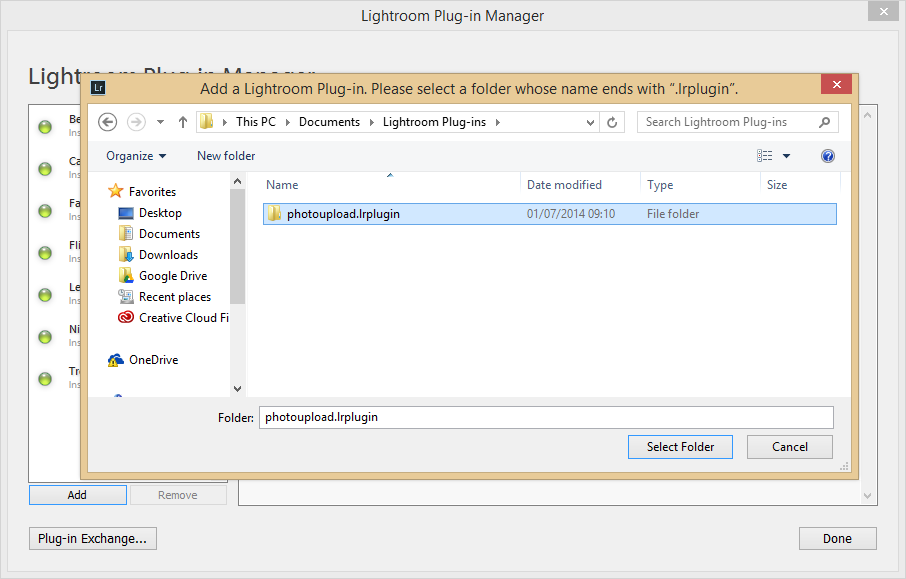This screenshot has height=579, width=906.
Task: Select the photoupload.lrplugin folder icon
Action: point(274,214)
